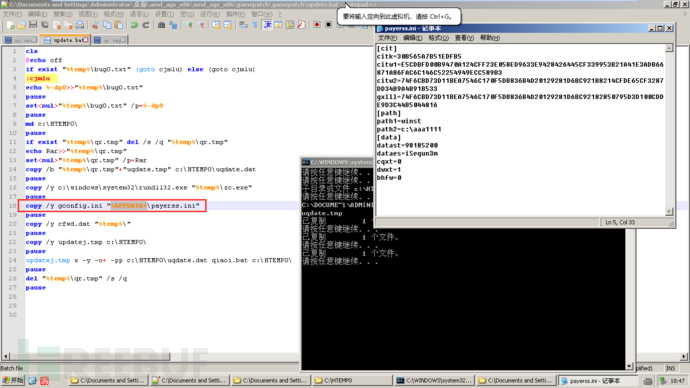
Task: Click the Paste clipboard toolbar icon
Action: tap(118, 25)
